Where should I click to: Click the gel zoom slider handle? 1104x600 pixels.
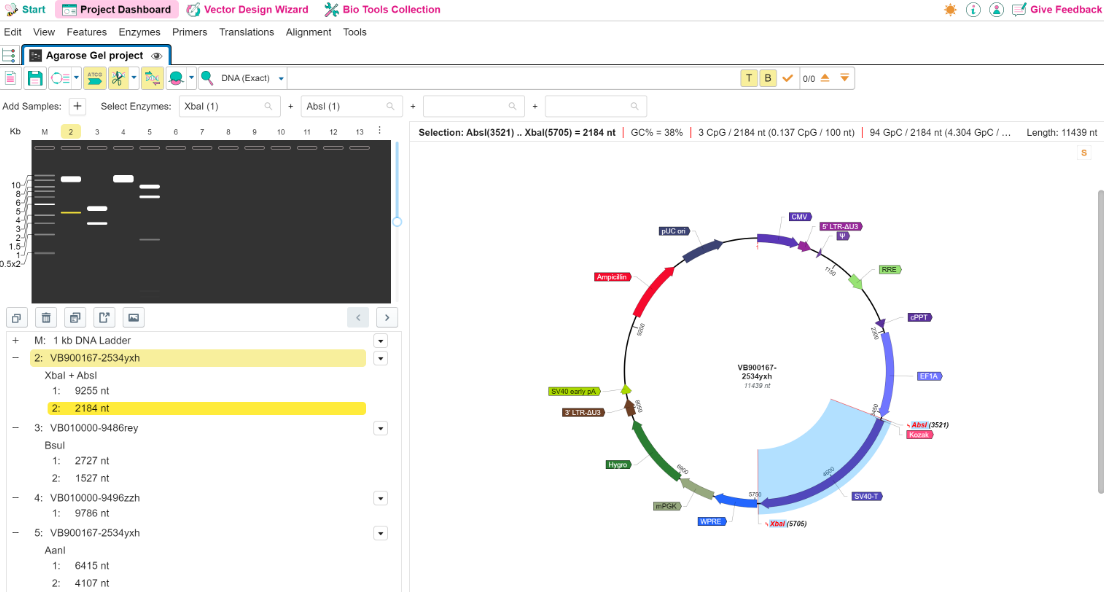click(397, 222)
